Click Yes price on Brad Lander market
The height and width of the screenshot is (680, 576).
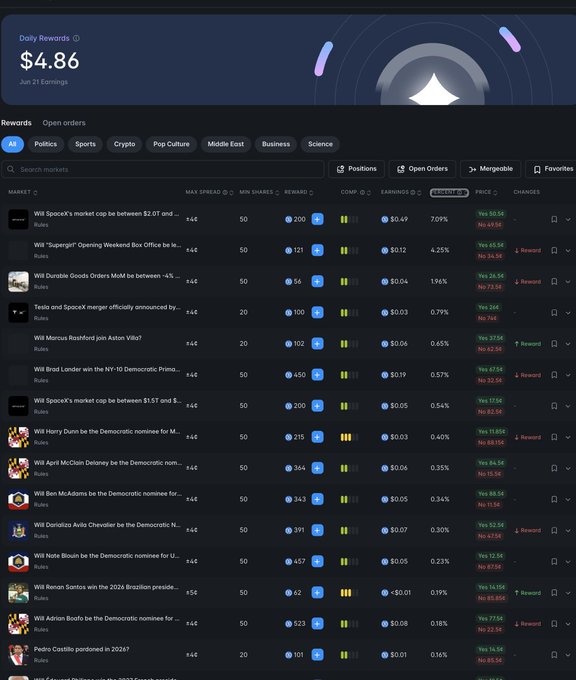pos(491,369)
